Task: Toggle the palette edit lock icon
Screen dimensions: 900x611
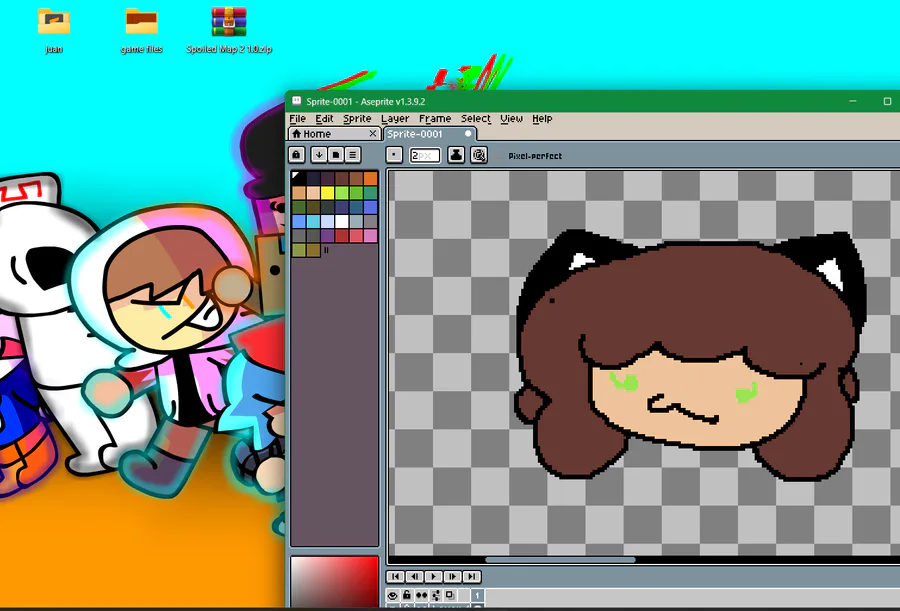Action: [x=296, y=154]
